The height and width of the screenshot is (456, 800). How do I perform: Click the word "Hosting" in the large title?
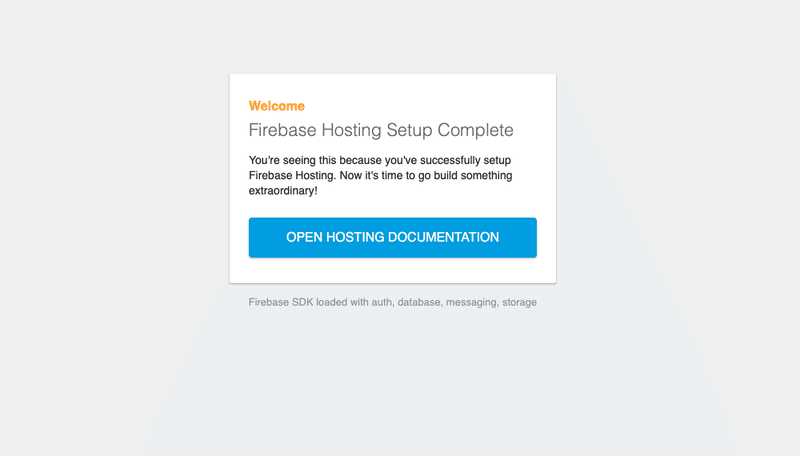[x=351, y=130]
